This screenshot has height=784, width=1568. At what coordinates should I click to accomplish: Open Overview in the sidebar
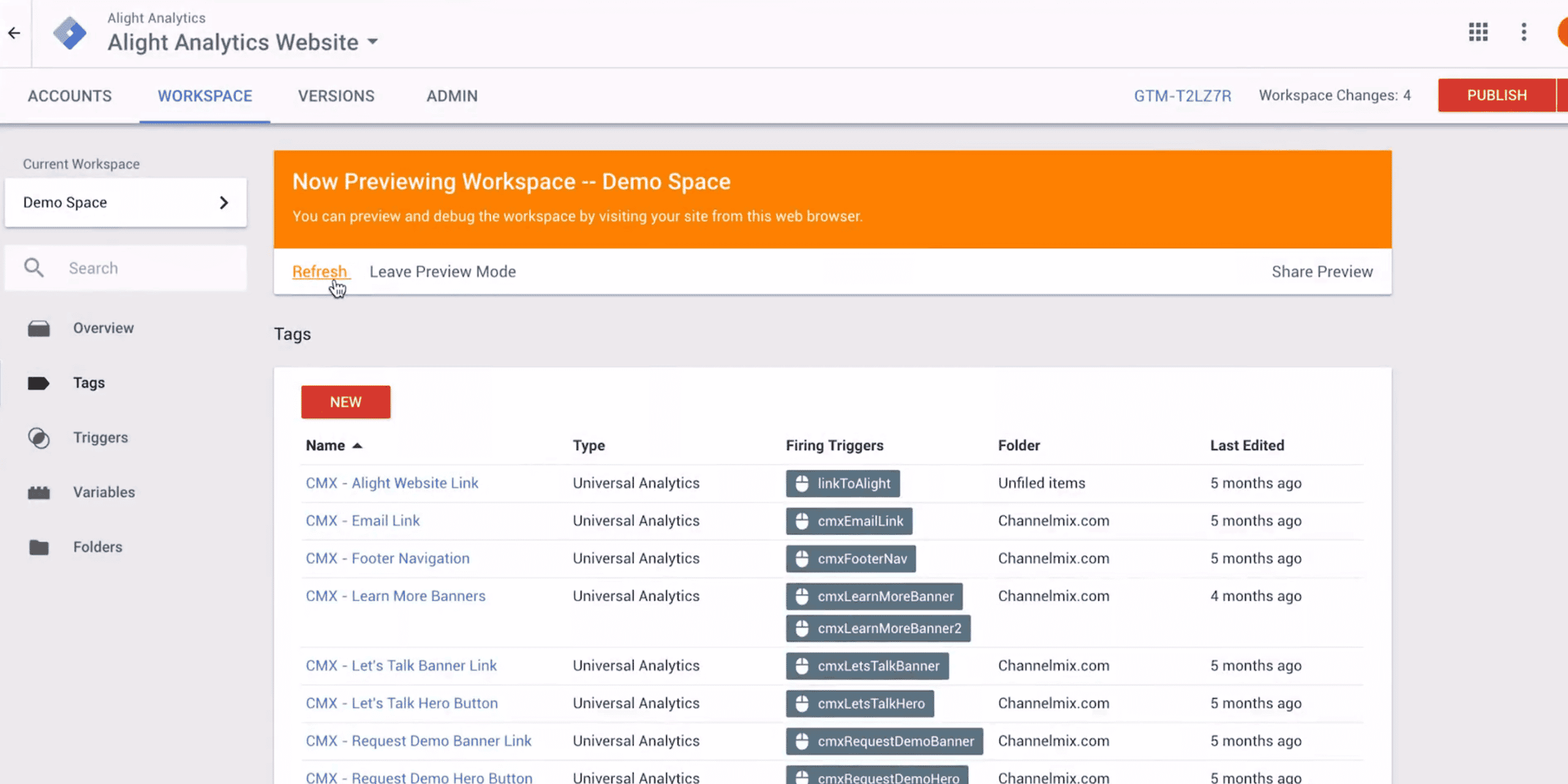click(104, 328)
